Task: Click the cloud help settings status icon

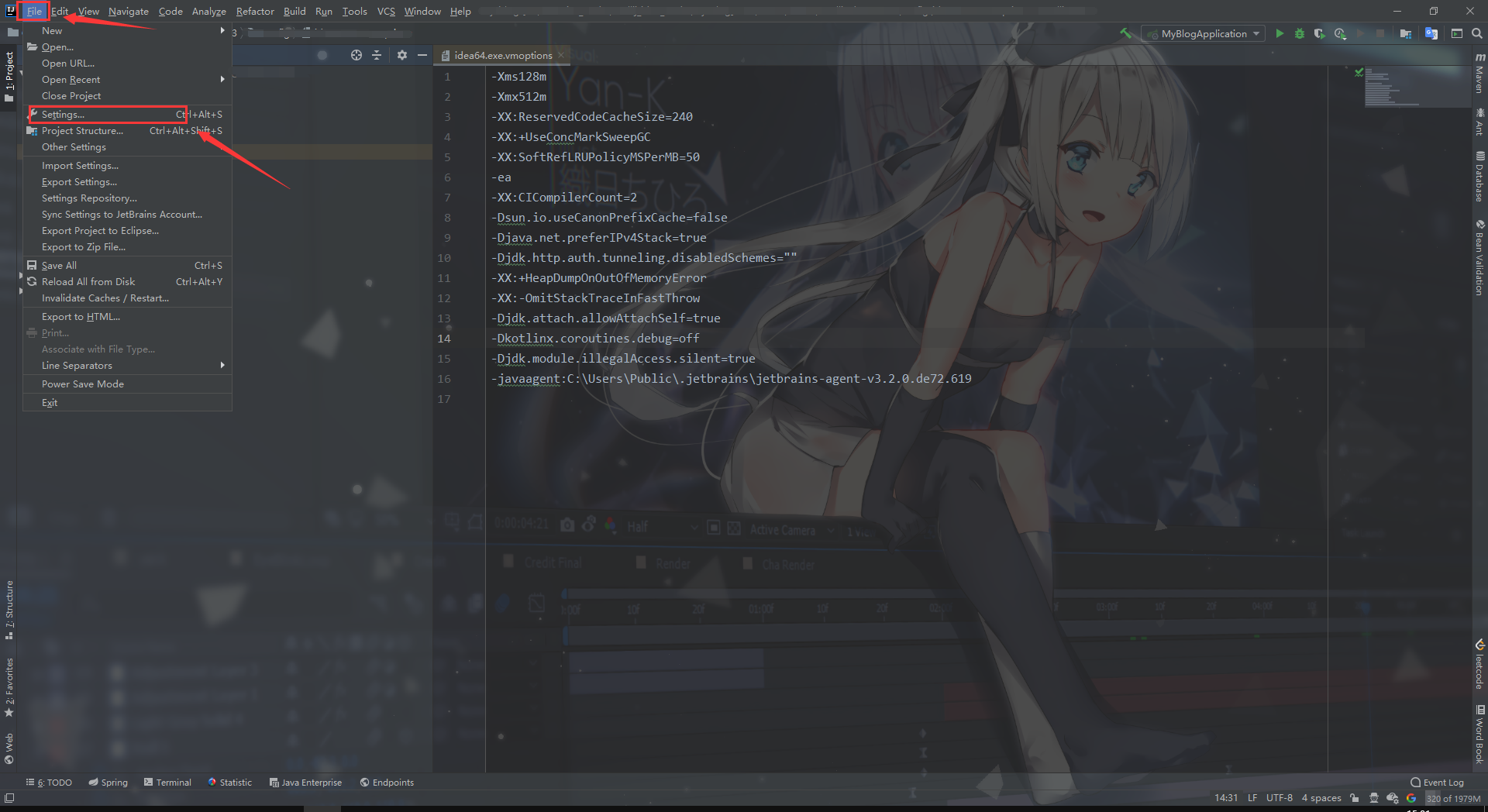Action: 1393,798
